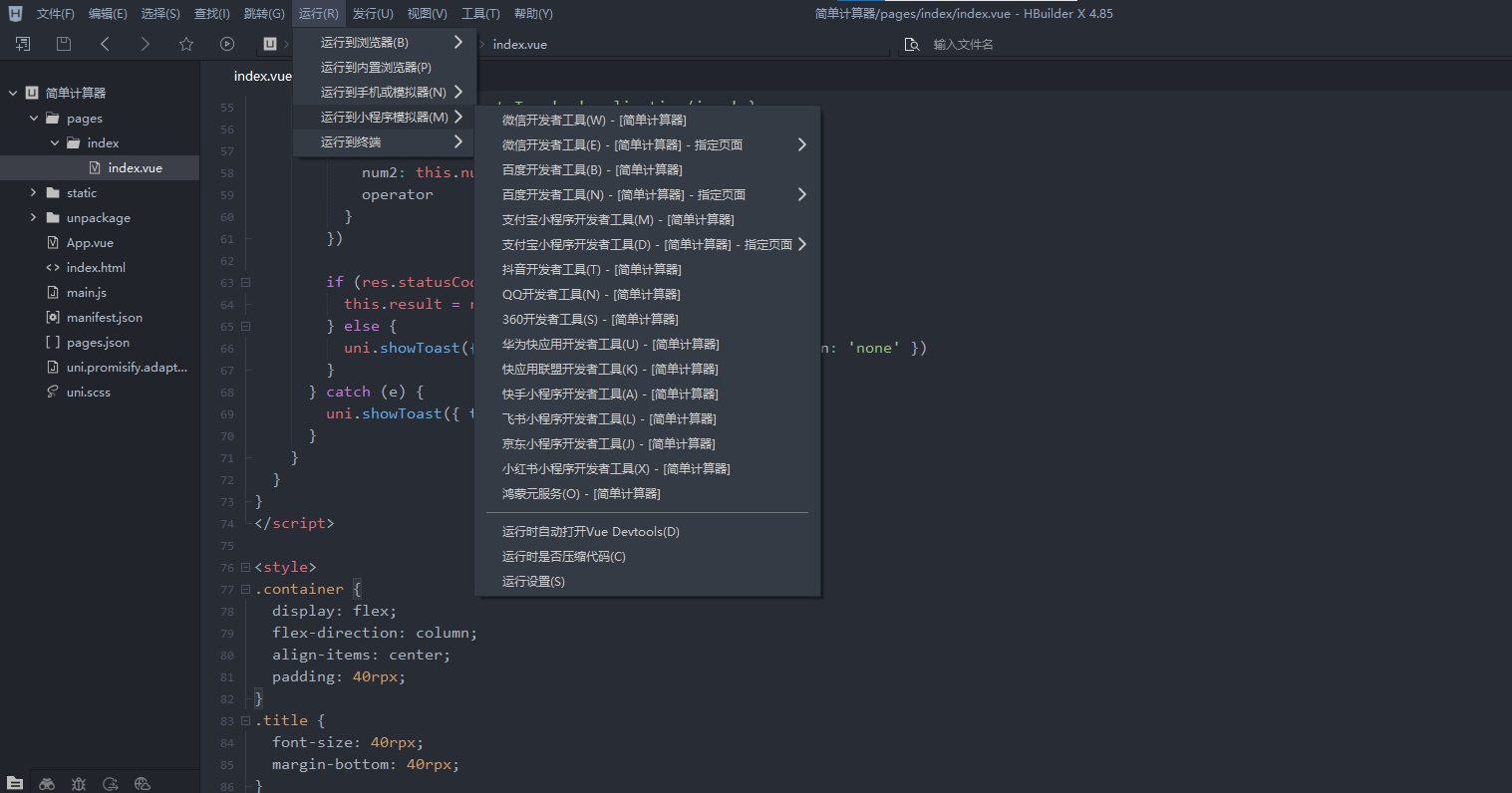Open the 发行(U) menu
This screenshot has width=1512, height=793.
[373, 14]
